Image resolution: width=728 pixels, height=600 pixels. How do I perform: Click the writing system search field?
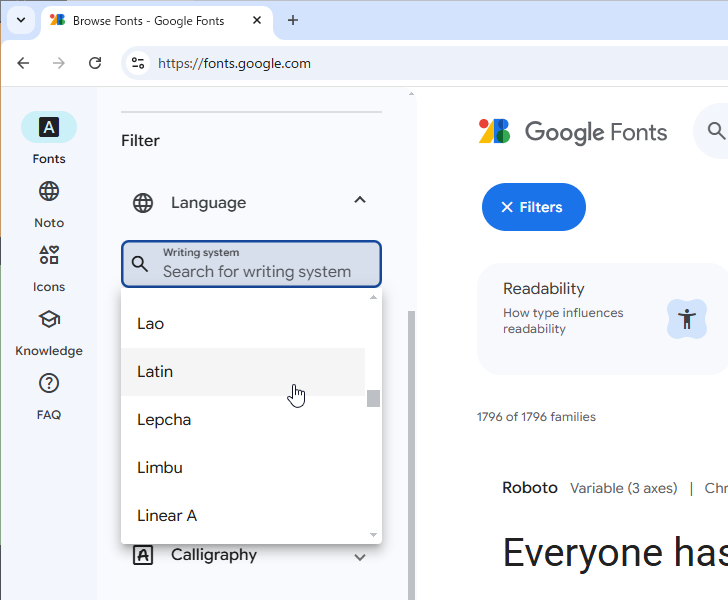click(257, 271)
